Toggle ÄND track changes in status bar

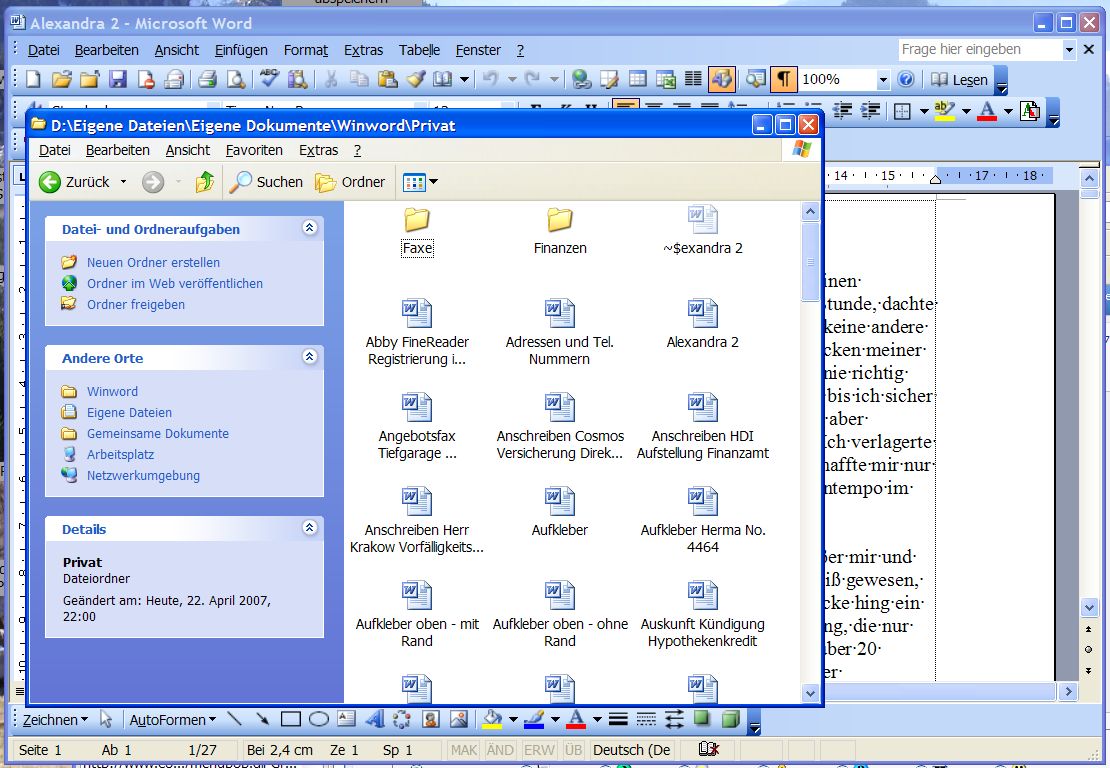[x=500, y=750]
